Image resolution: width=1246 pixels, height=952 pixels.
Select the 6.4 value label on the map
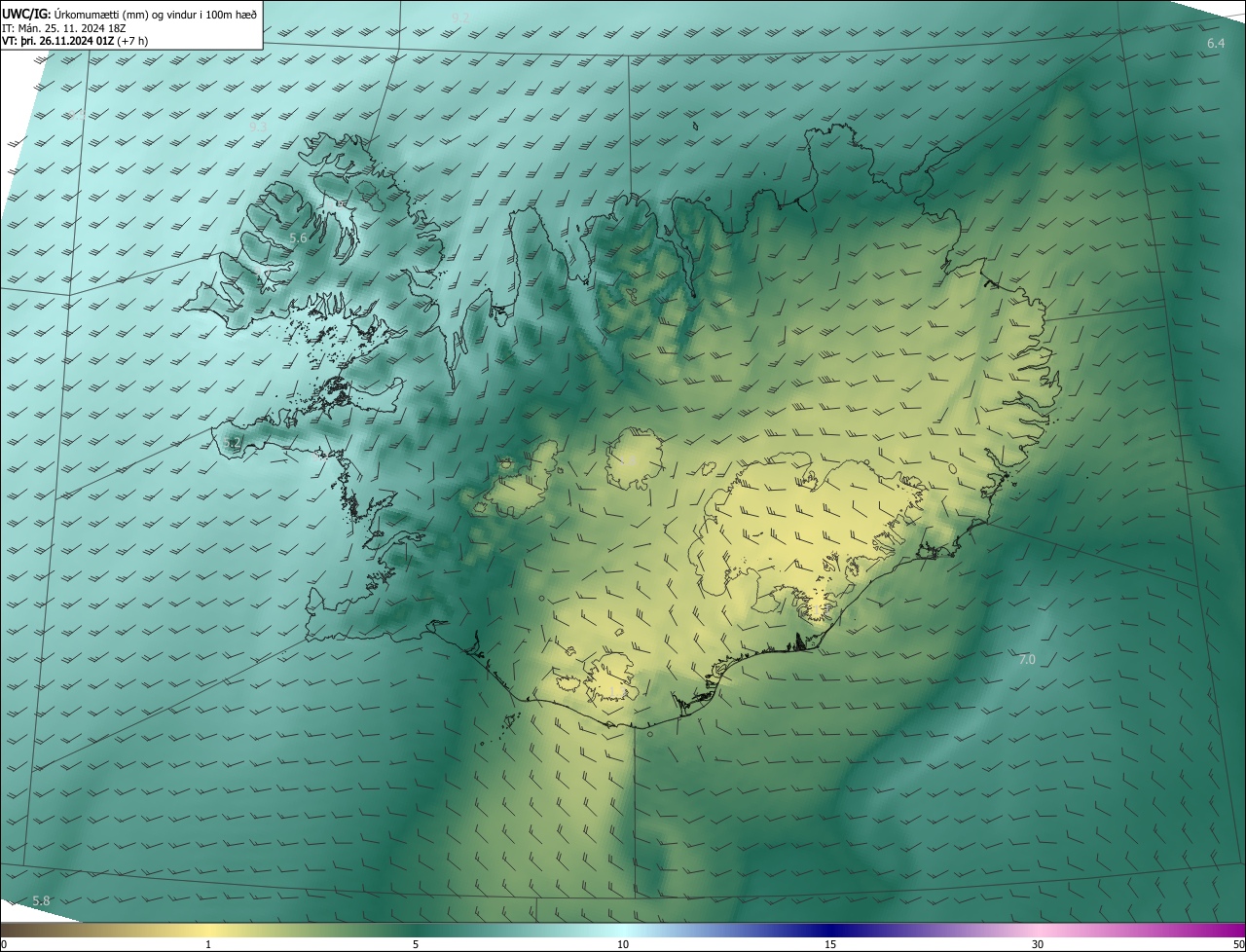pos(1216,44)
